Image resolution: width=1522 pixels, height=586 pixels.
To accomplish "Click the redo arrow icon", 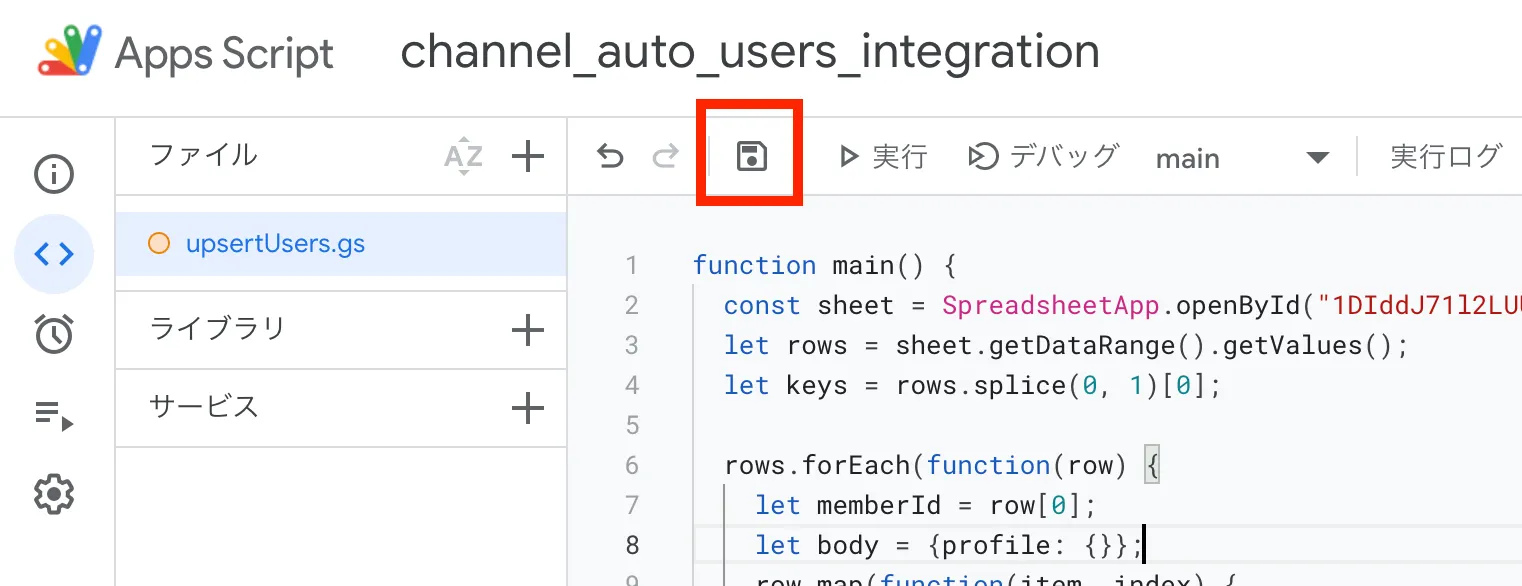I will coord(665,157).
